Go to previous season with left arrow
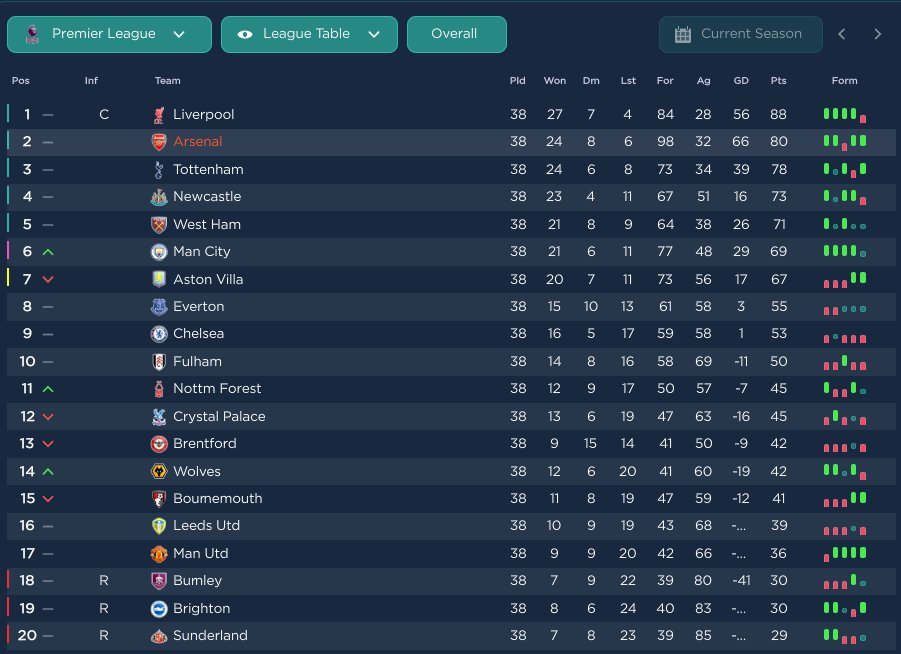Viewport: 901px width, 654px height. (x=842, y=34)
